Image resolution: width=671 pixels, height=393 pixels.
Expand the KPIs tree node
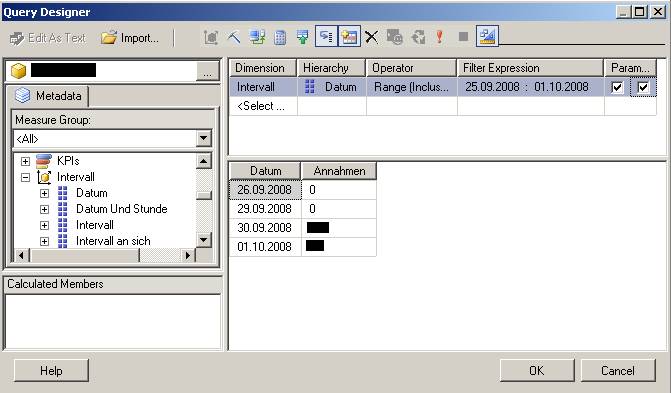tap(25, 161)
